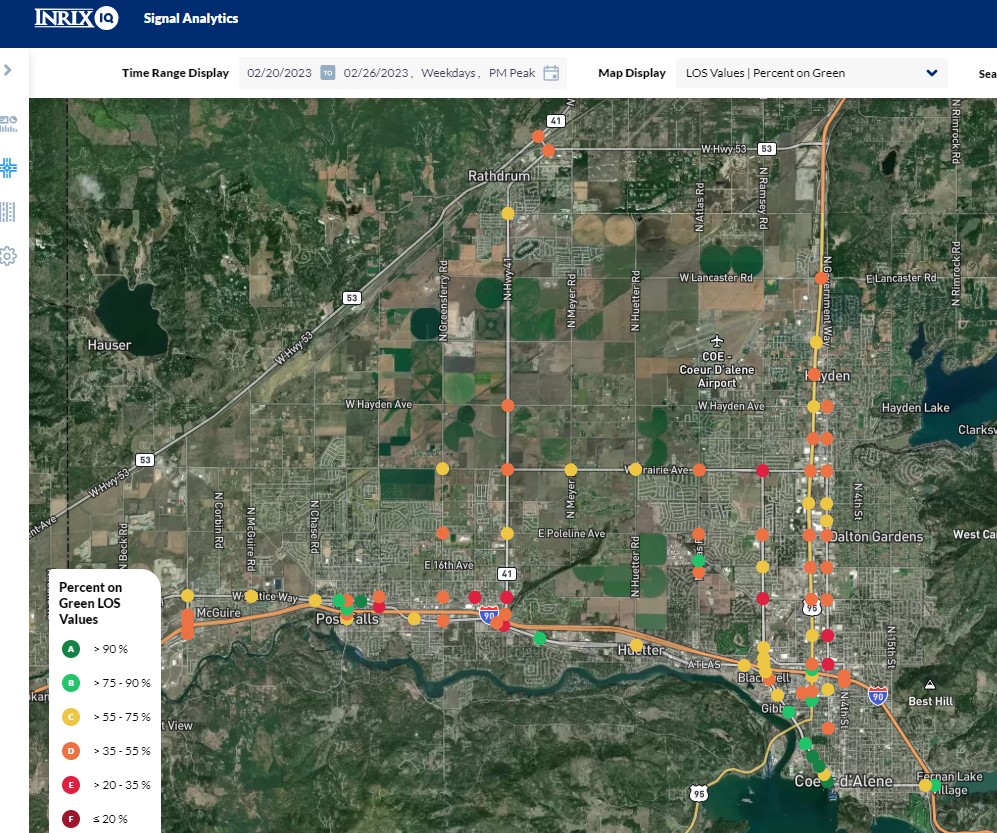Select yellow marker at N Meyer Rd and Prairie

pos(571,470)
